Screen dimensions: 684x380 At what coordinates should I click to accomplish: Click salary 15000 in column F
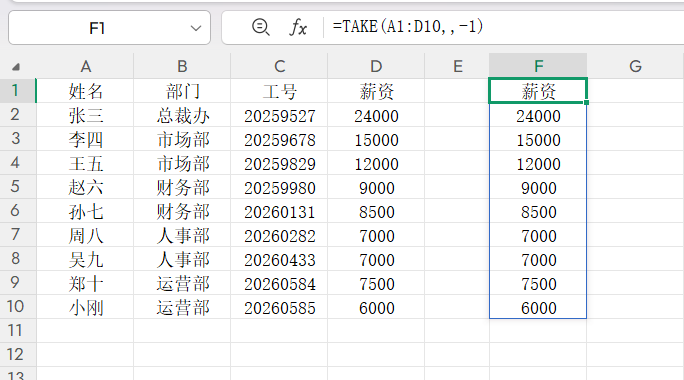538,140
